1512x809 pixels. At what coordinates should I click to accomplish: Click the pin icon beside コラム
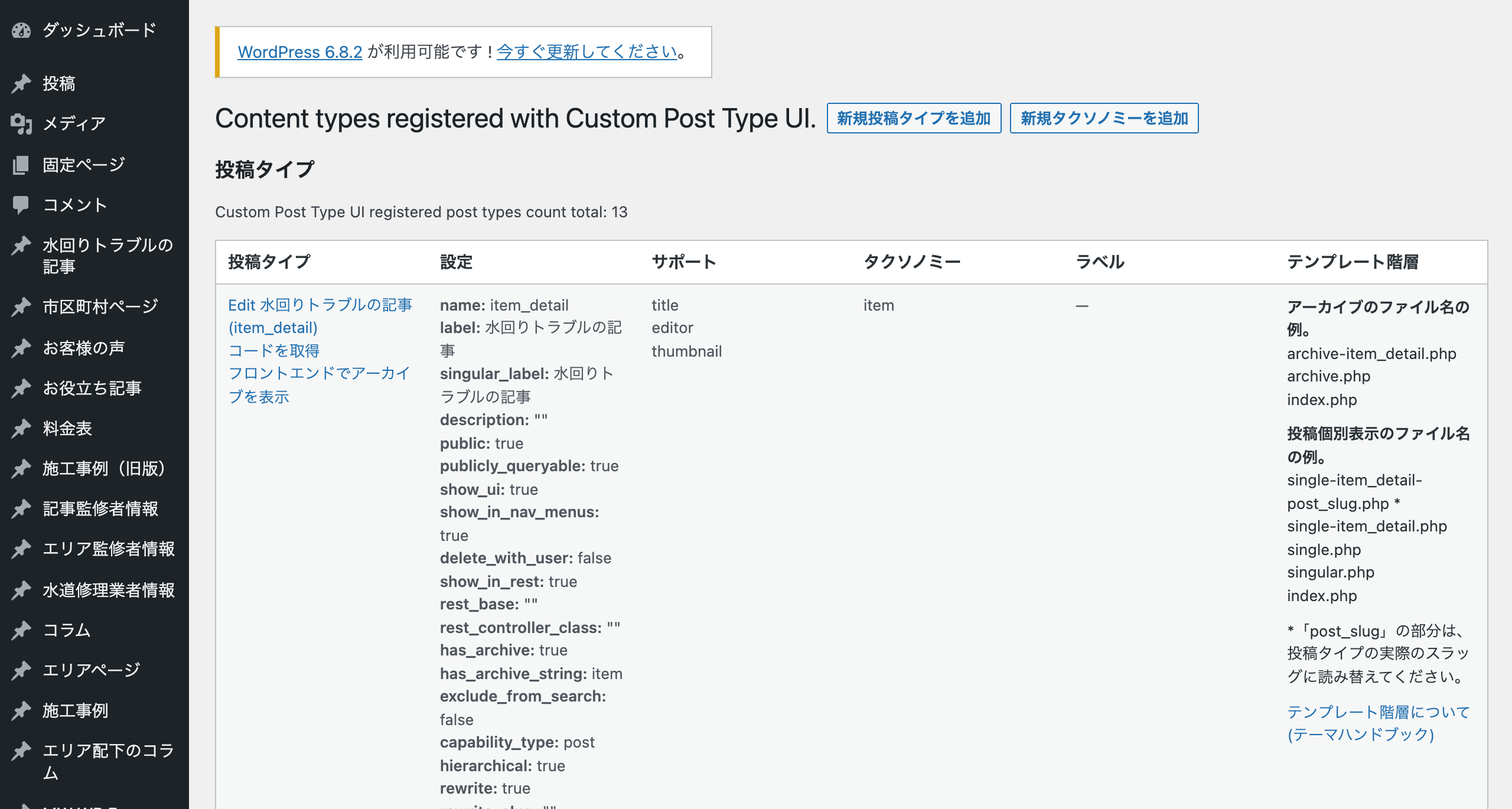(21, 630)
